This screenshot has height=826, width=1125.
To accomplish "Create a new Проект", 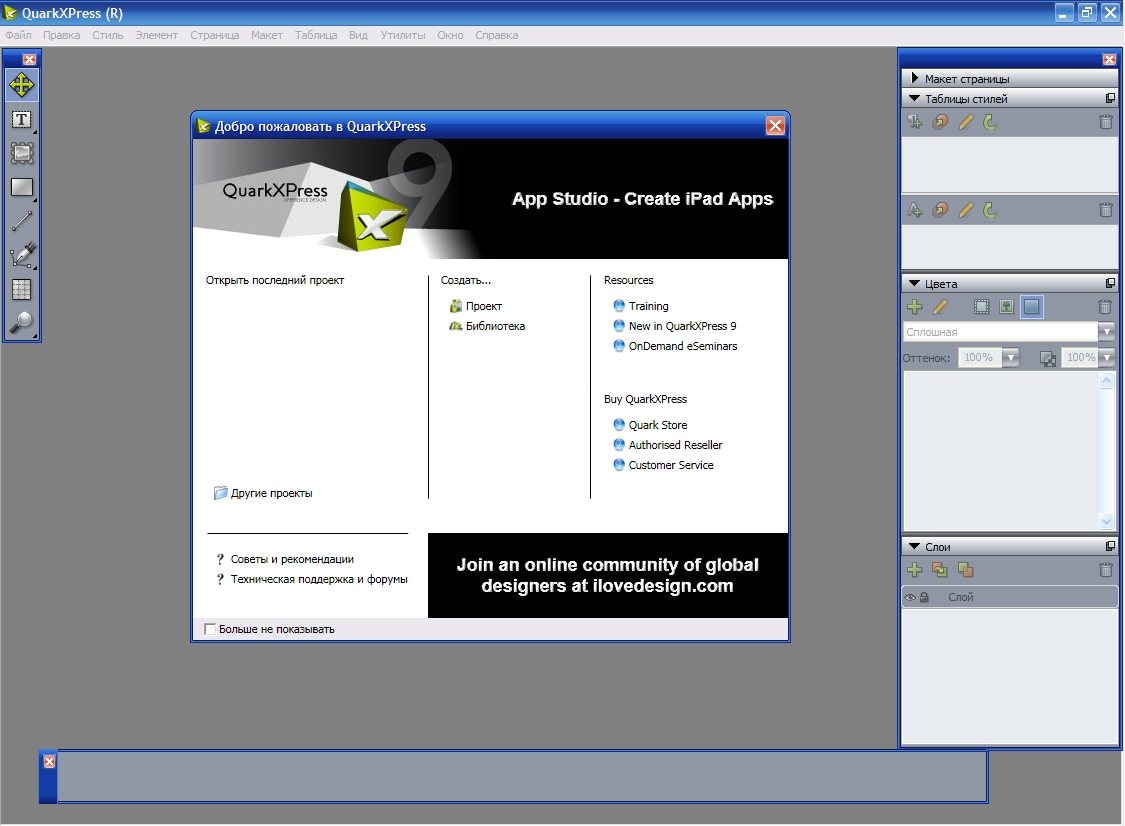I will coord(476,306).
